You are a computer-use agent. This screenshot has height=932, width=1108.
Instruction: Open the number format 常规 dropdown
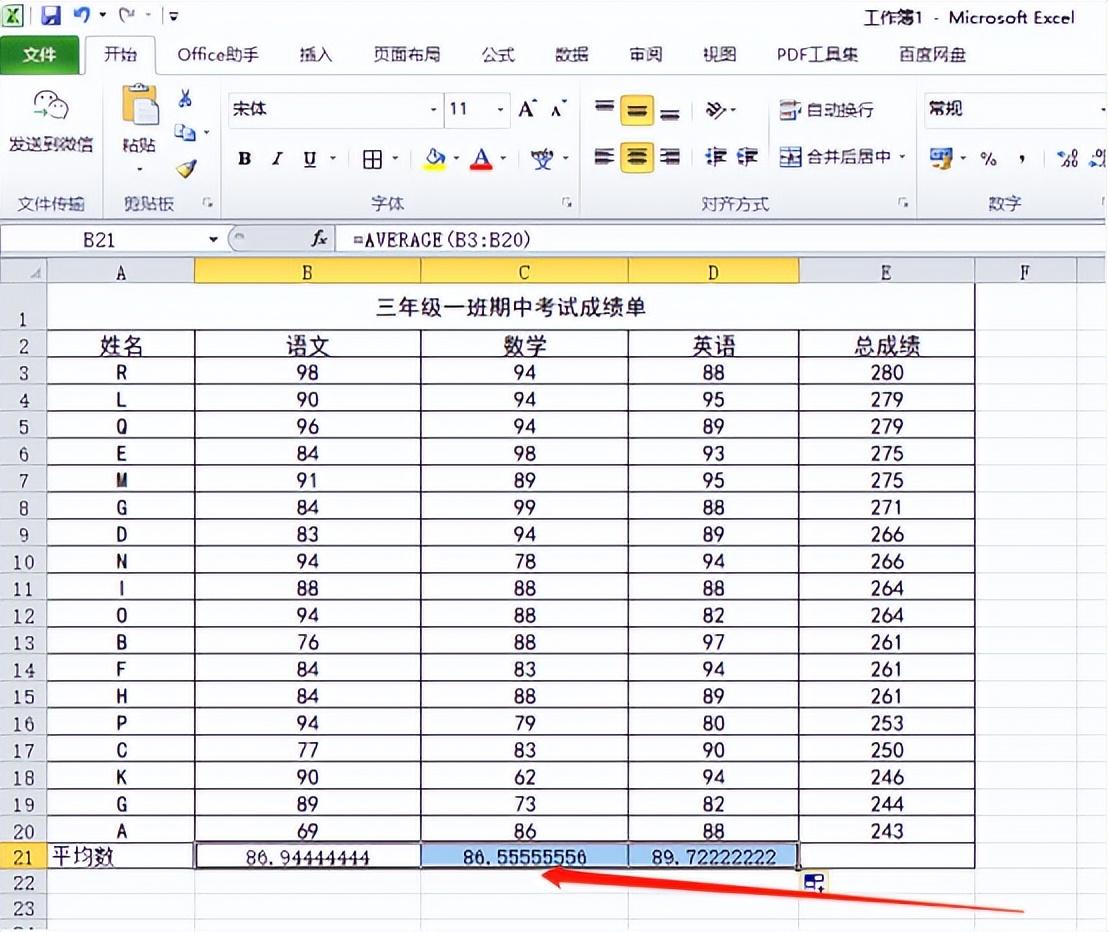tap(1102, 110)
